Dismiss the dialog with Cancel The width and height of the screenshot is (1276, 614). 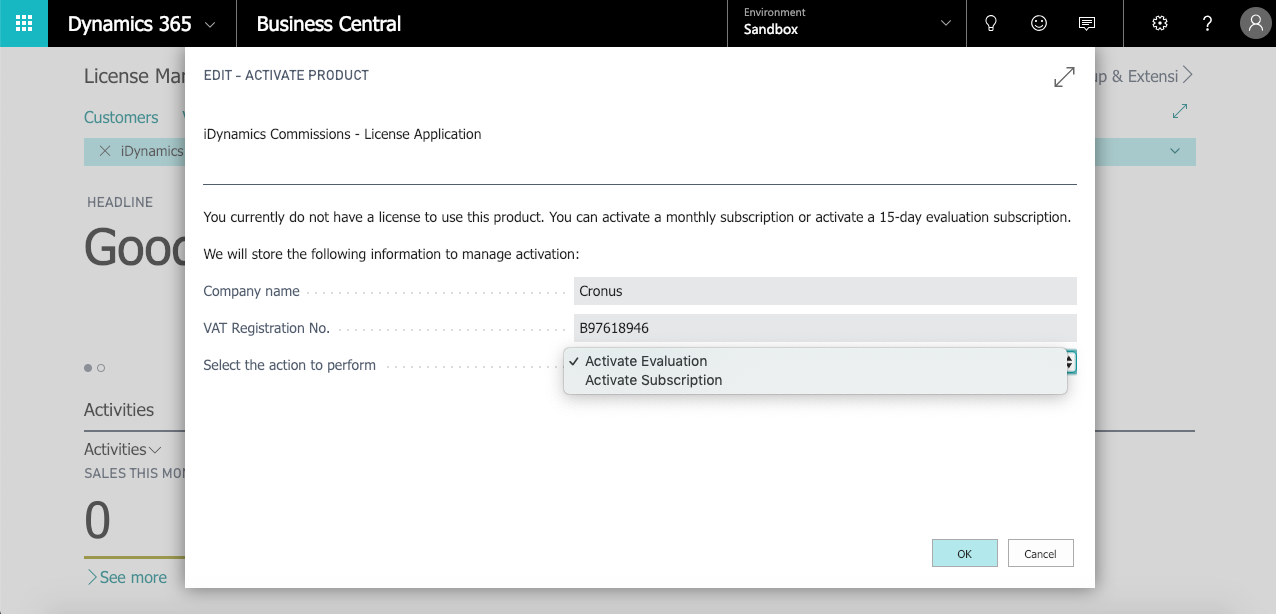click(1040, 553)
